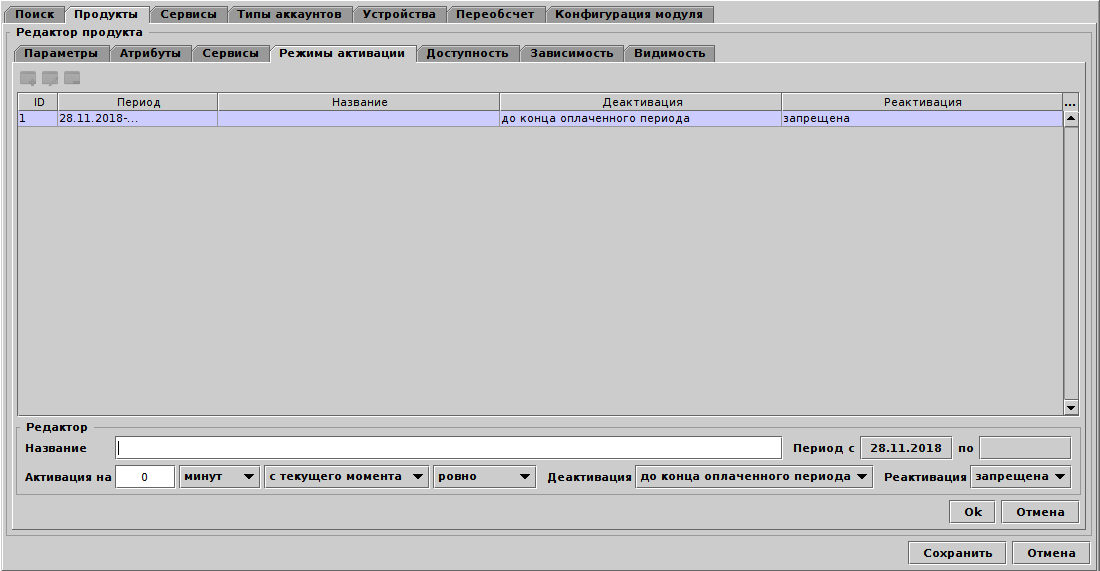The height and width of the screenshot is (571, 1100).
Task: Click the Сохранить button
Action: [958, 553]
